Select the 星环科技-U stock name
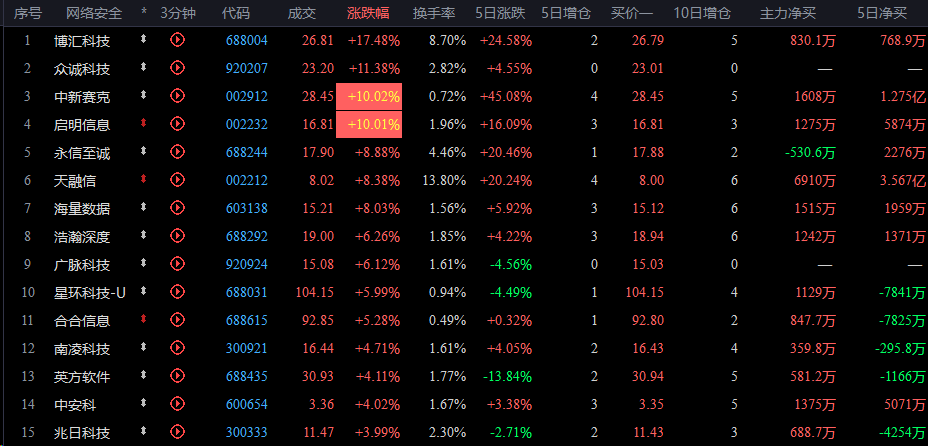This screenshot has height=446, width=928. 90,292
